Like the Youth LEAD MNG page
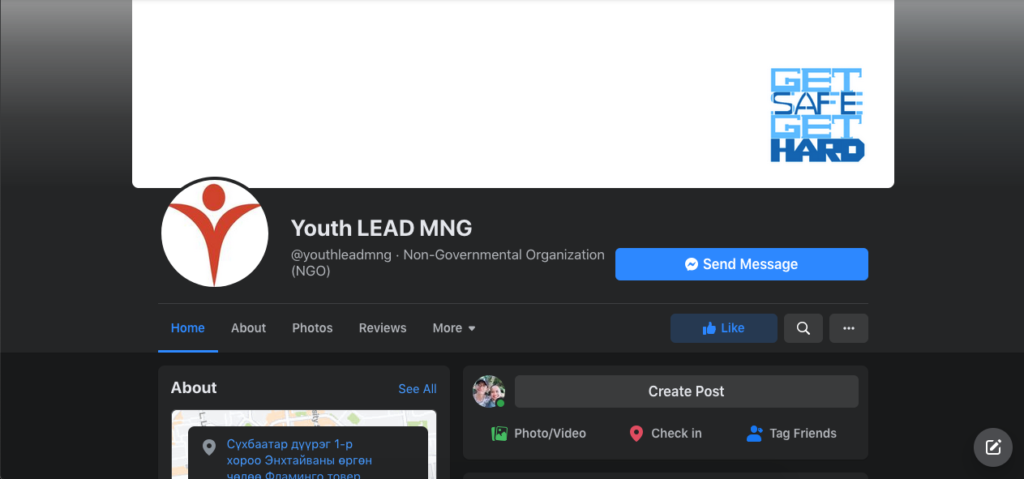The image size is (1024, 479). point(723,328)
